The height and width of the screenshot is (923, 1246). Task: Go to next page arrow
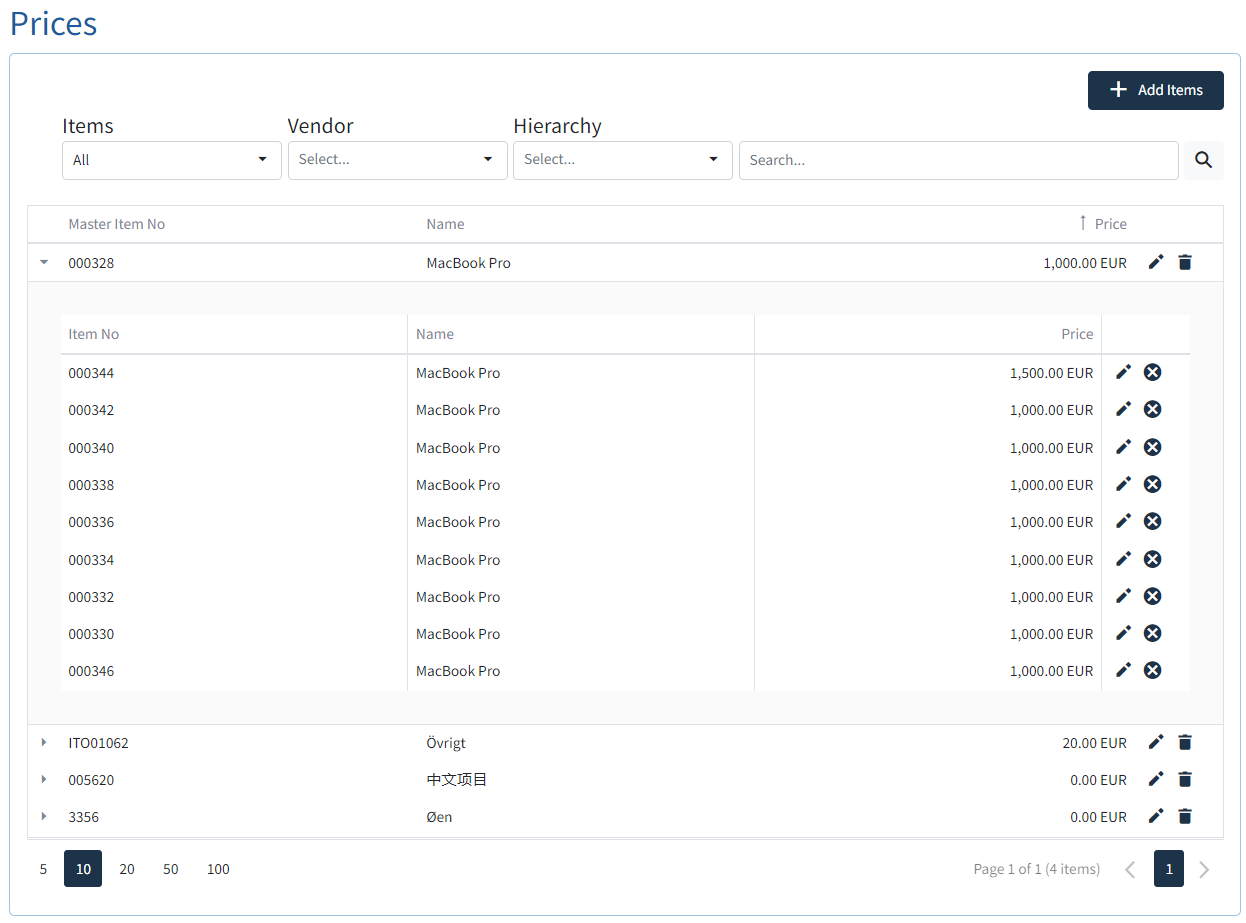pos(1204,869)
